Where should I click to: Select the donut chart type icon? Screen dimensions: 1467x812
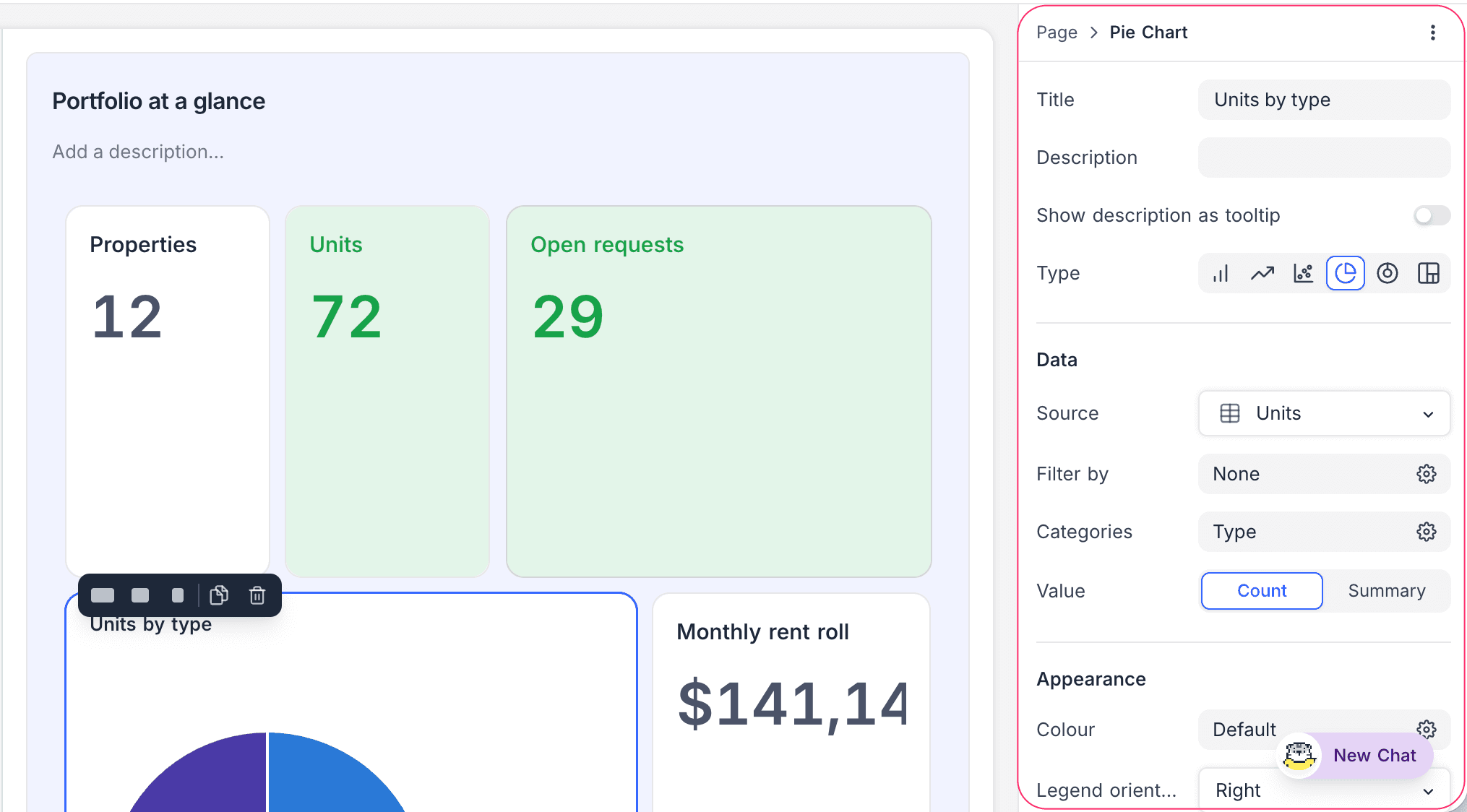pos(1388,274)
